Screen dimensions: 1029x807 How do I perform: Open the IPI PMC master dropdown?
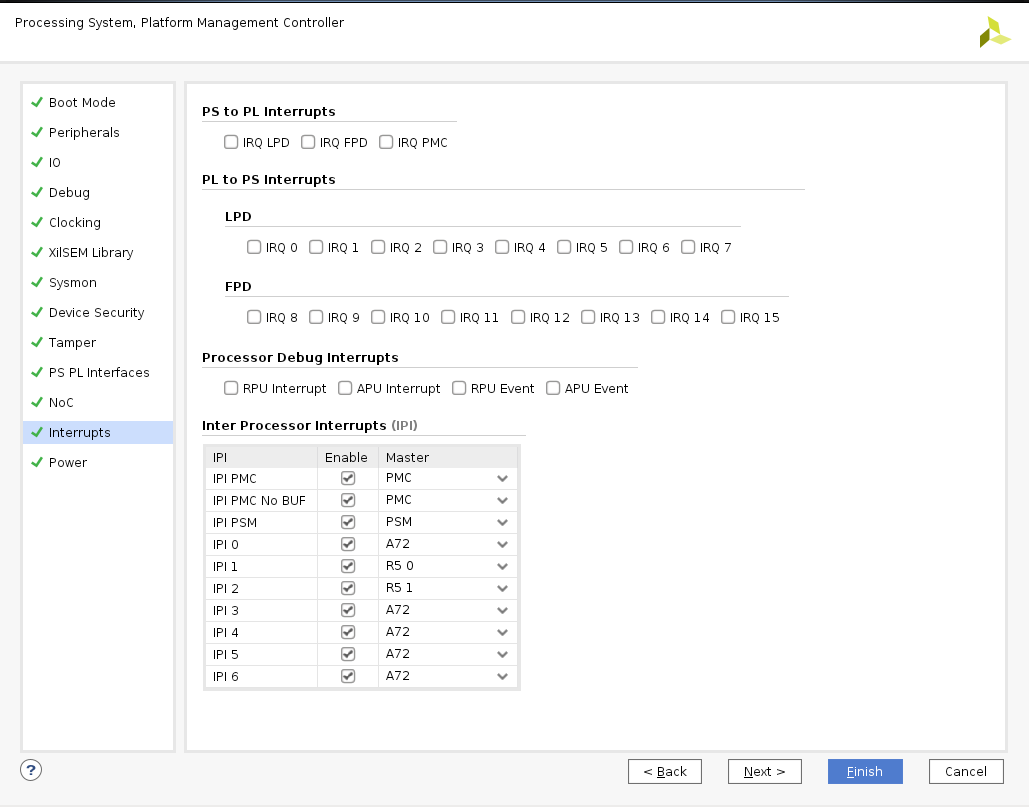point(502,479)
